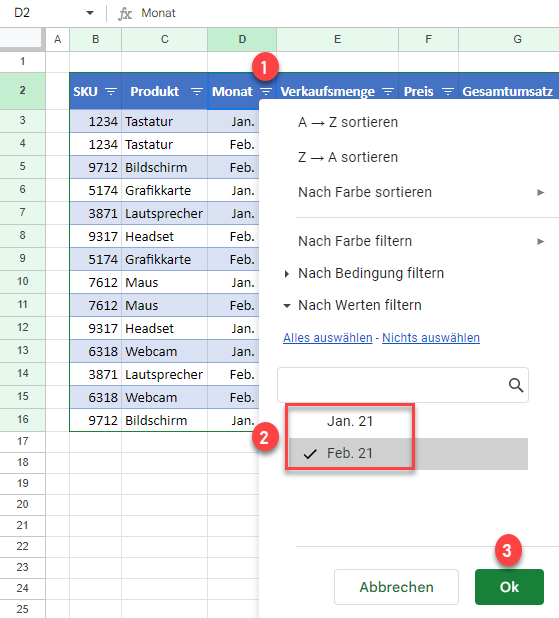Click cell with Tastatur in row 3
The image size is (559, 618).
164,121
